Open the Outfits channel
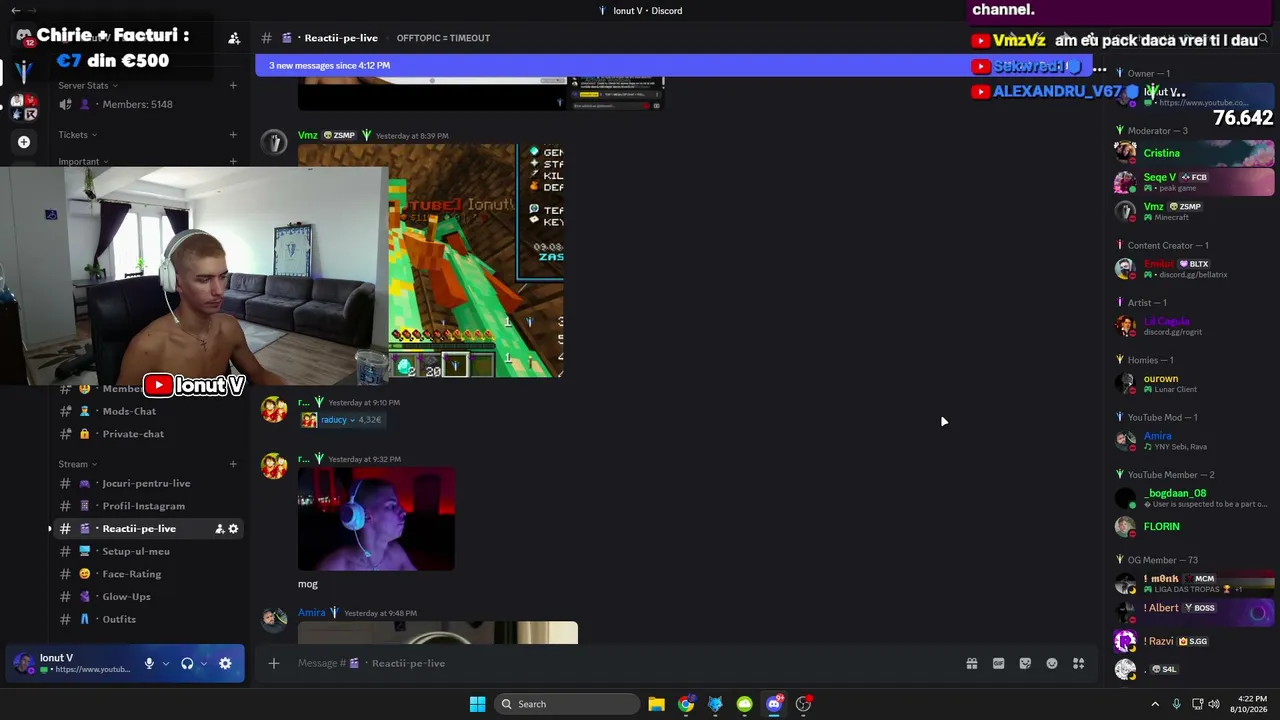This screenshot has width=1280, height=720. (x=147, y=619)
